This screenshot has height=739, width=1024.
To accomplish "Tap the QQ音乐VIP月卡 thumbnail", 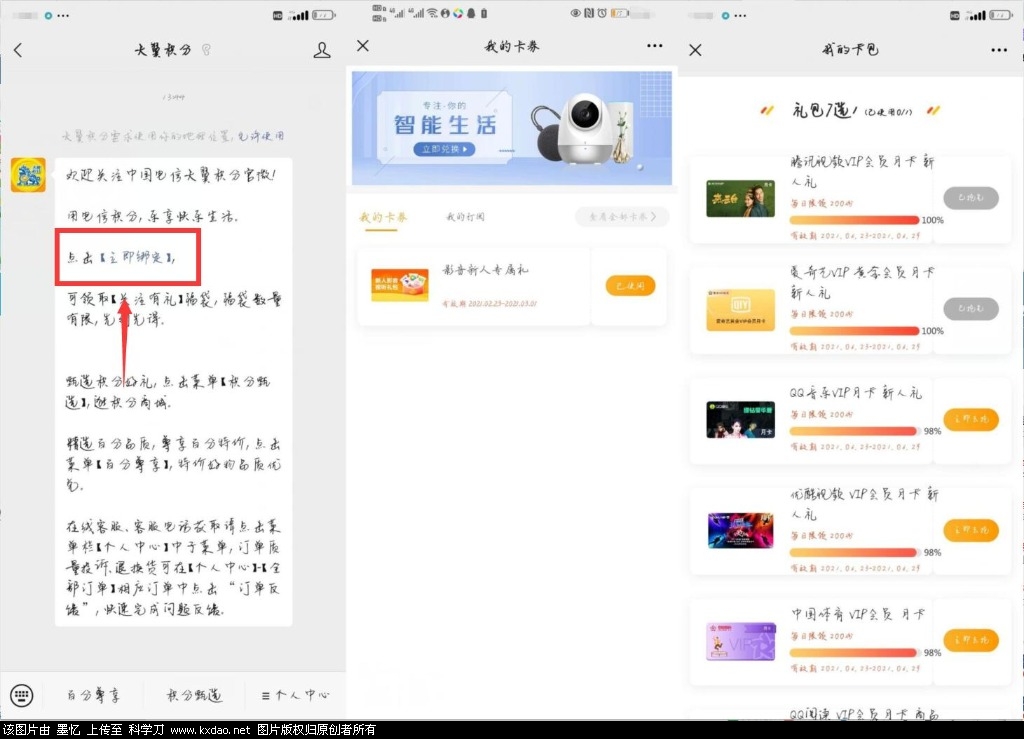I will [741, 419].
